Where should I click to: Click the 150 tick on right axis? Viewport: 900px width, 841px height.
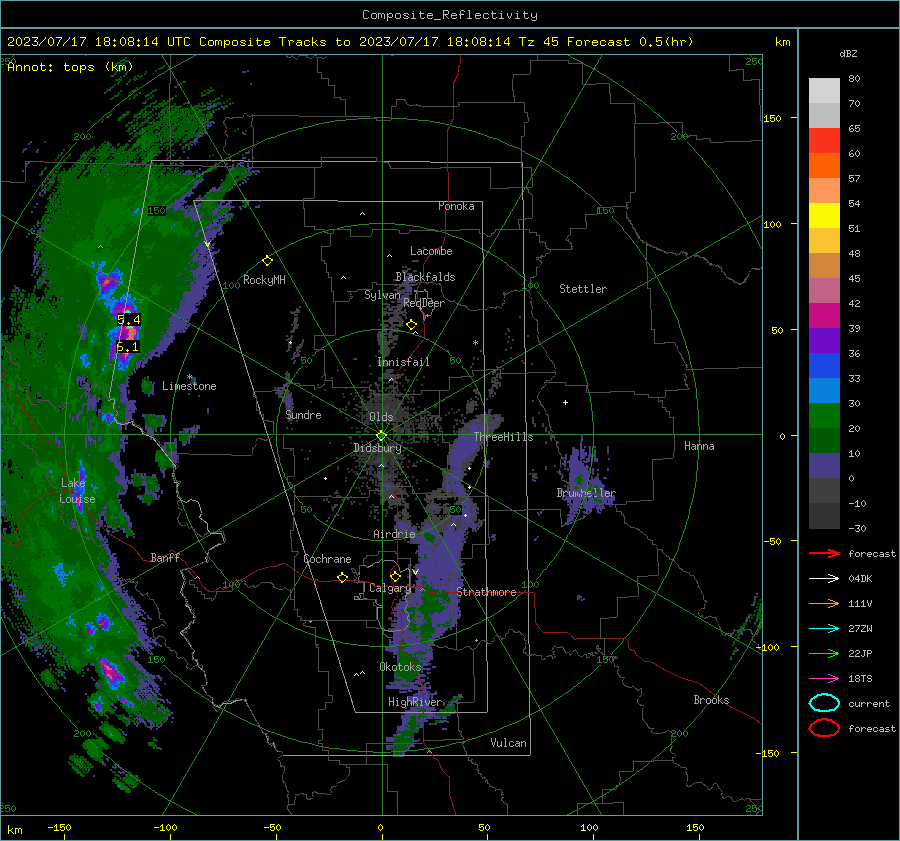(x=772, y=118)
